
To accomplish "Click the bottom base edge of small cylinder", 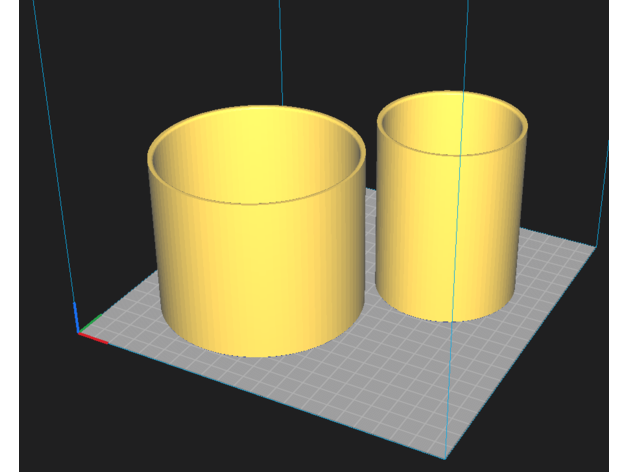I will point(445,319).
